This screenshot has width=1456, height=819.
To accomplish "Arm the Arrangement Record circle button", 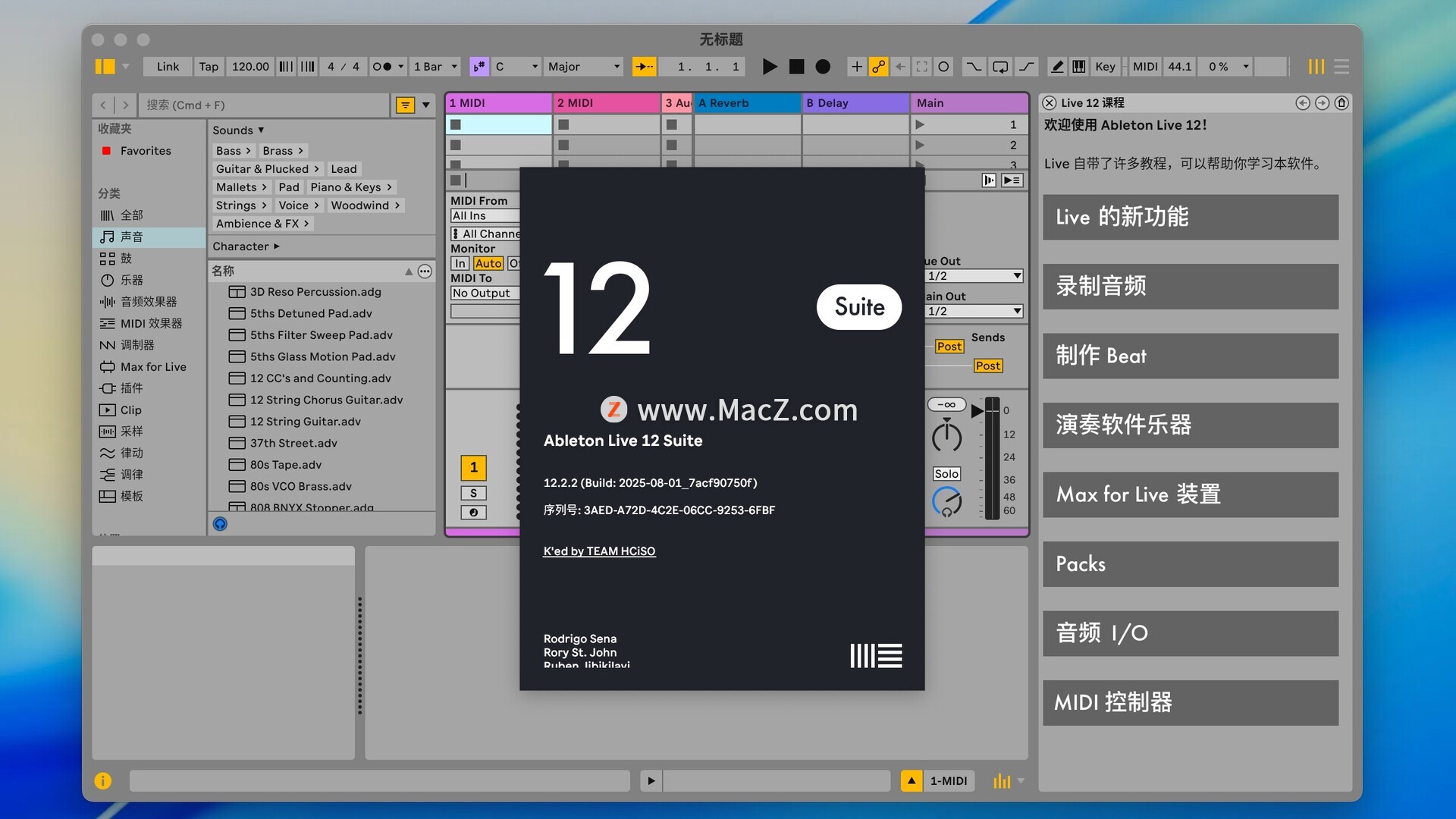I will point(823,67).
